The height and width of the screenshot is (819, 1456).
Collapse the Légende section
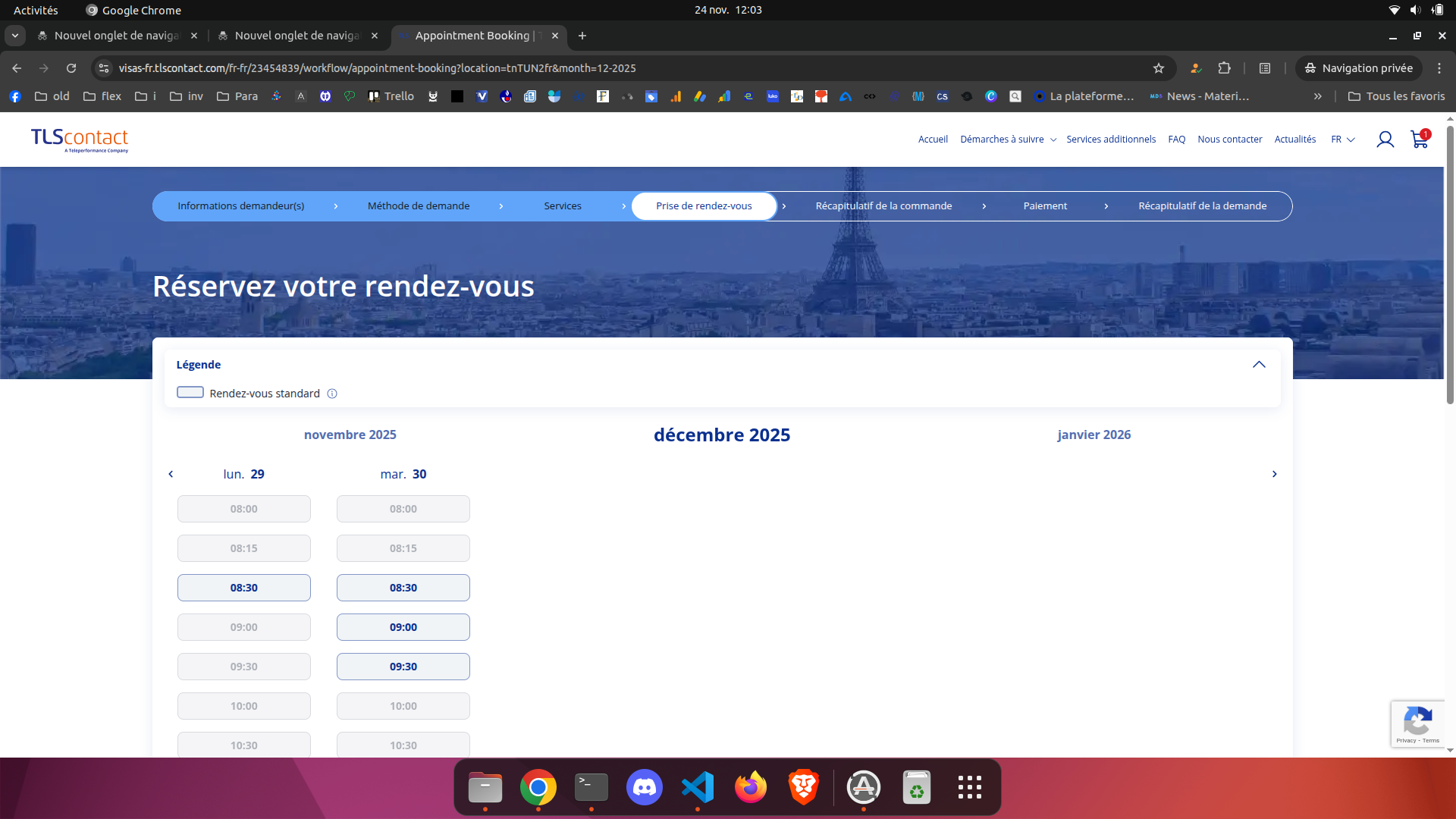tap(1259, 365)
